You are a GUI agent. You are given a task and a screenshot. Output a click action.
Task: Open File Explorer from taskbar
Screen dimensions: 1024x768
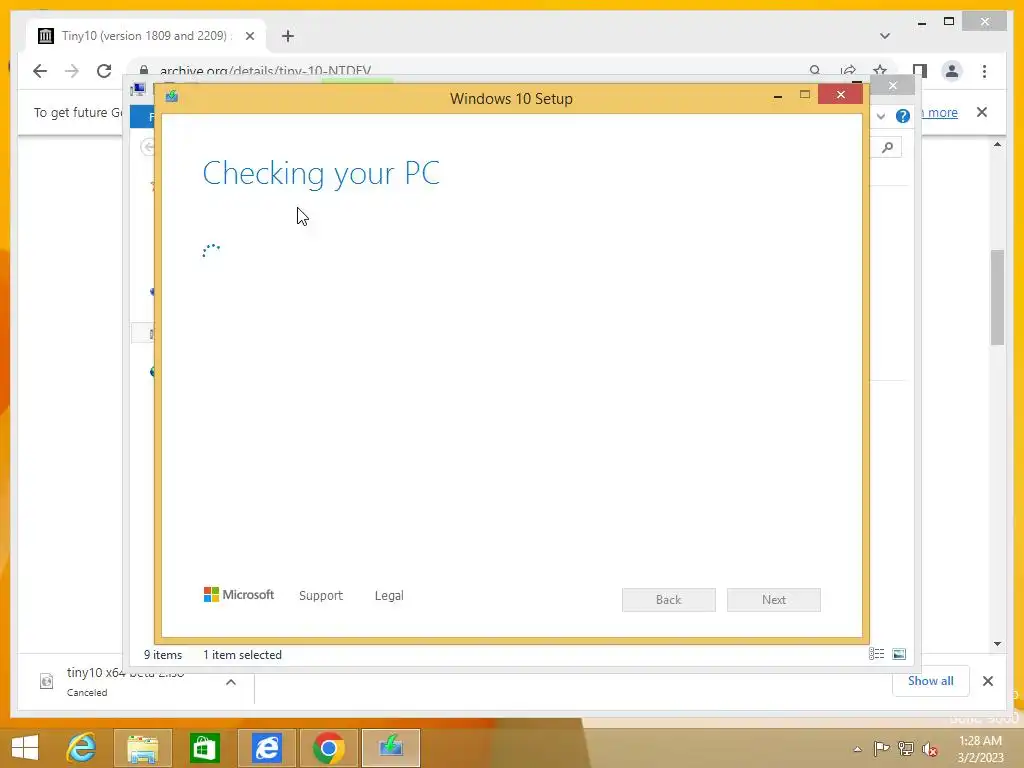(143, 748)
